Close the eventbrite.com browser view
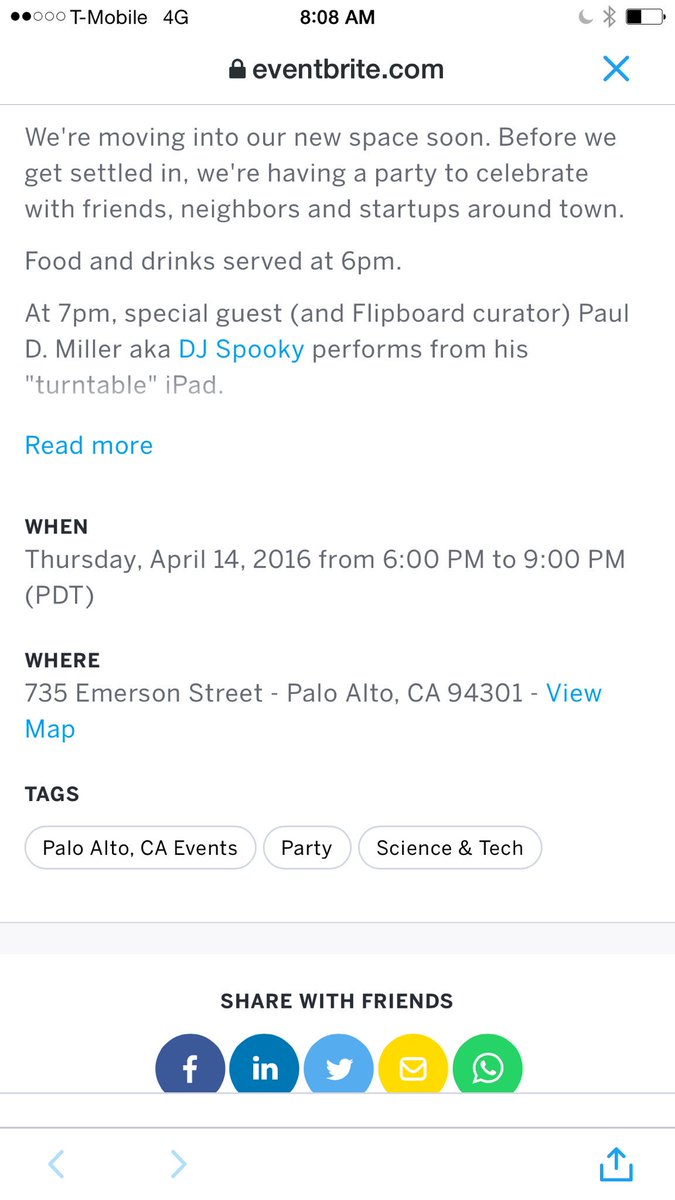 (616, 68)
